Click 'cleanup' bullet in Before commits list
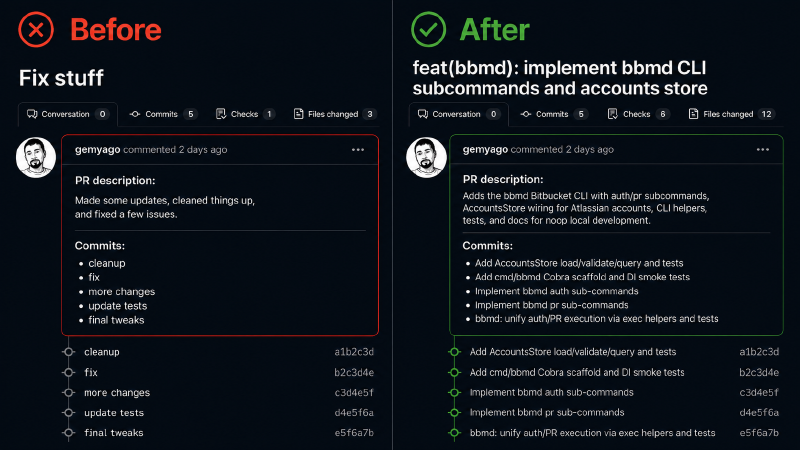800x450 pixels. pyautogui.click(x=107, y=263)
